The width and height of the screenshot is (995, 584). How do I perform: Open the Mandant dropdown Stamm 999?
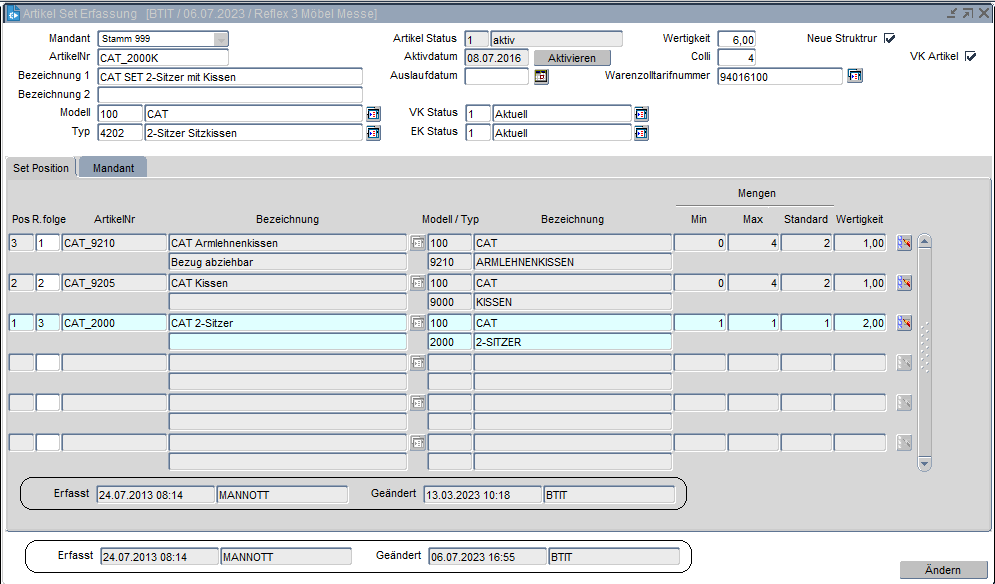coord(220,39)
